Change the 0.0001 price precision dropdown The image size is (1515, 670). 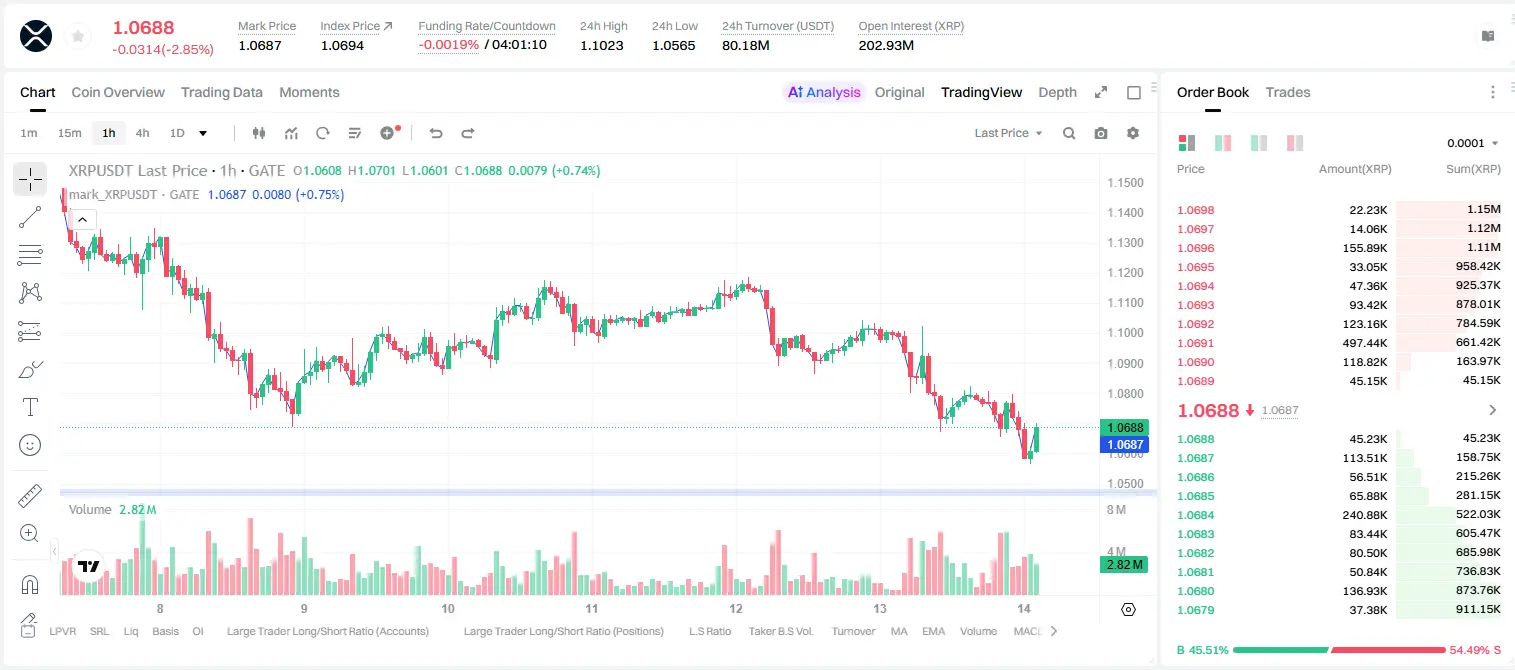[1473, 143]
